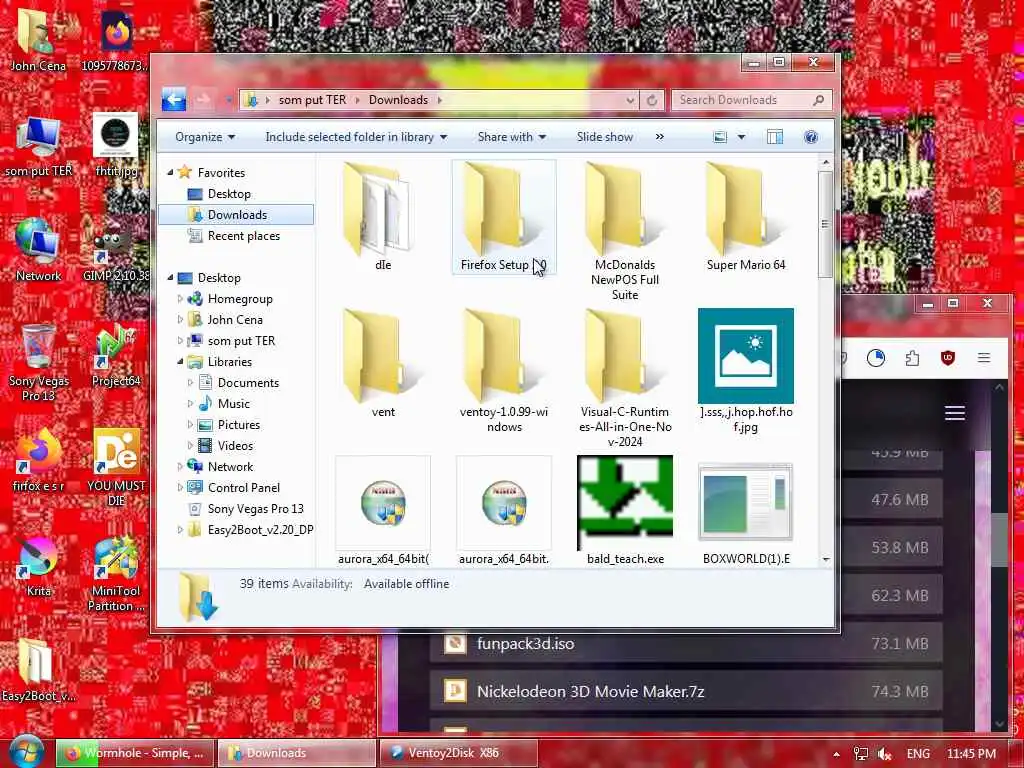Click the som put TER breadcrumb
Screen dimensions: 1024x768
pyautogui.click(x=312, y=100)
